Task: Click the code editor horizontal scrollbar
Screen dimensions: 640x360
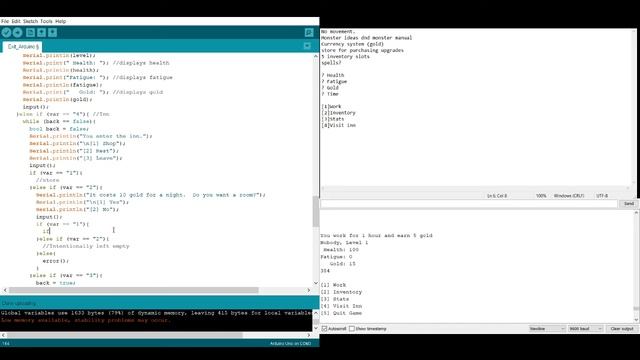Action: tap(134, 290)
